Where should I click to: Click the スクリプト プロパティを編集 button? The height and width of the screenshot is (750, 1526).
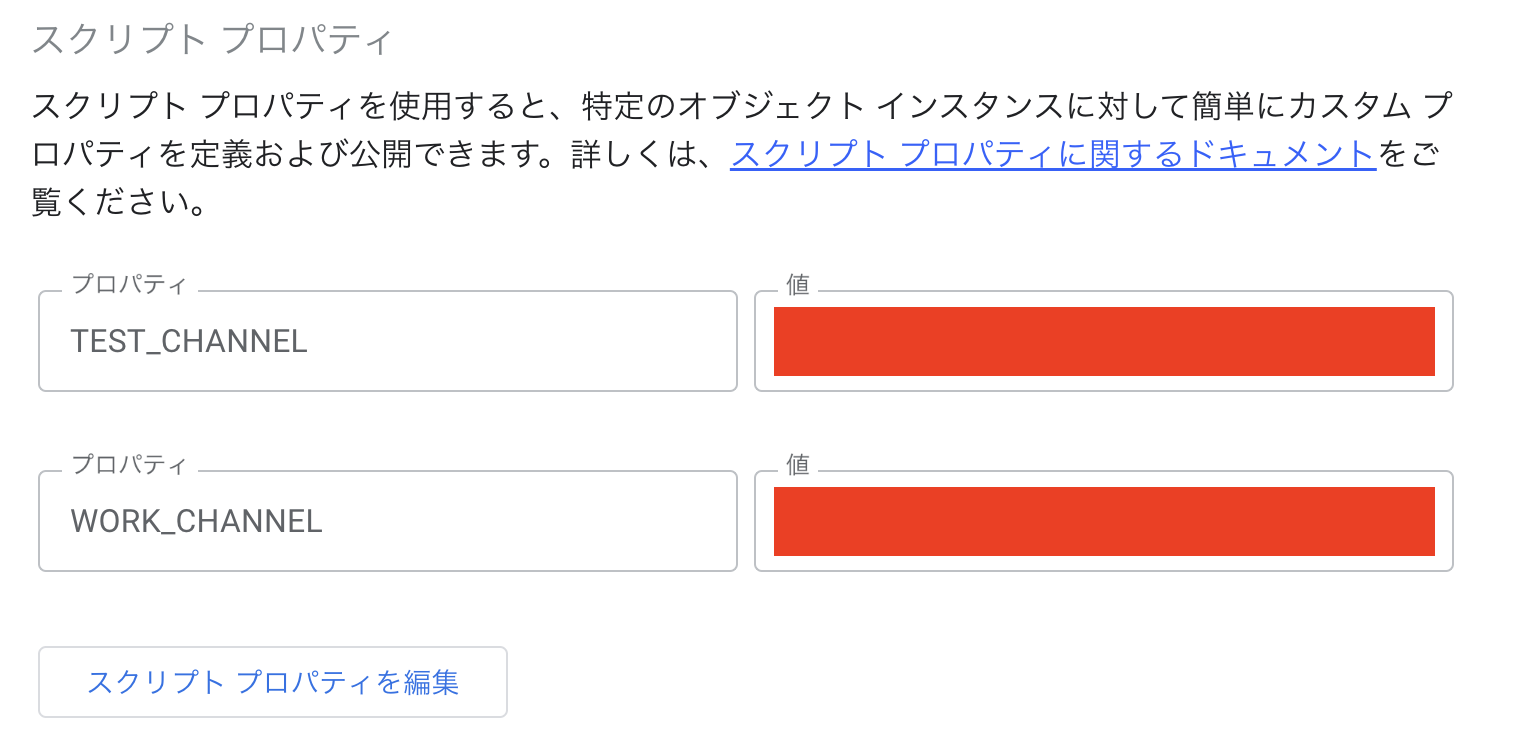pos(273,682)
